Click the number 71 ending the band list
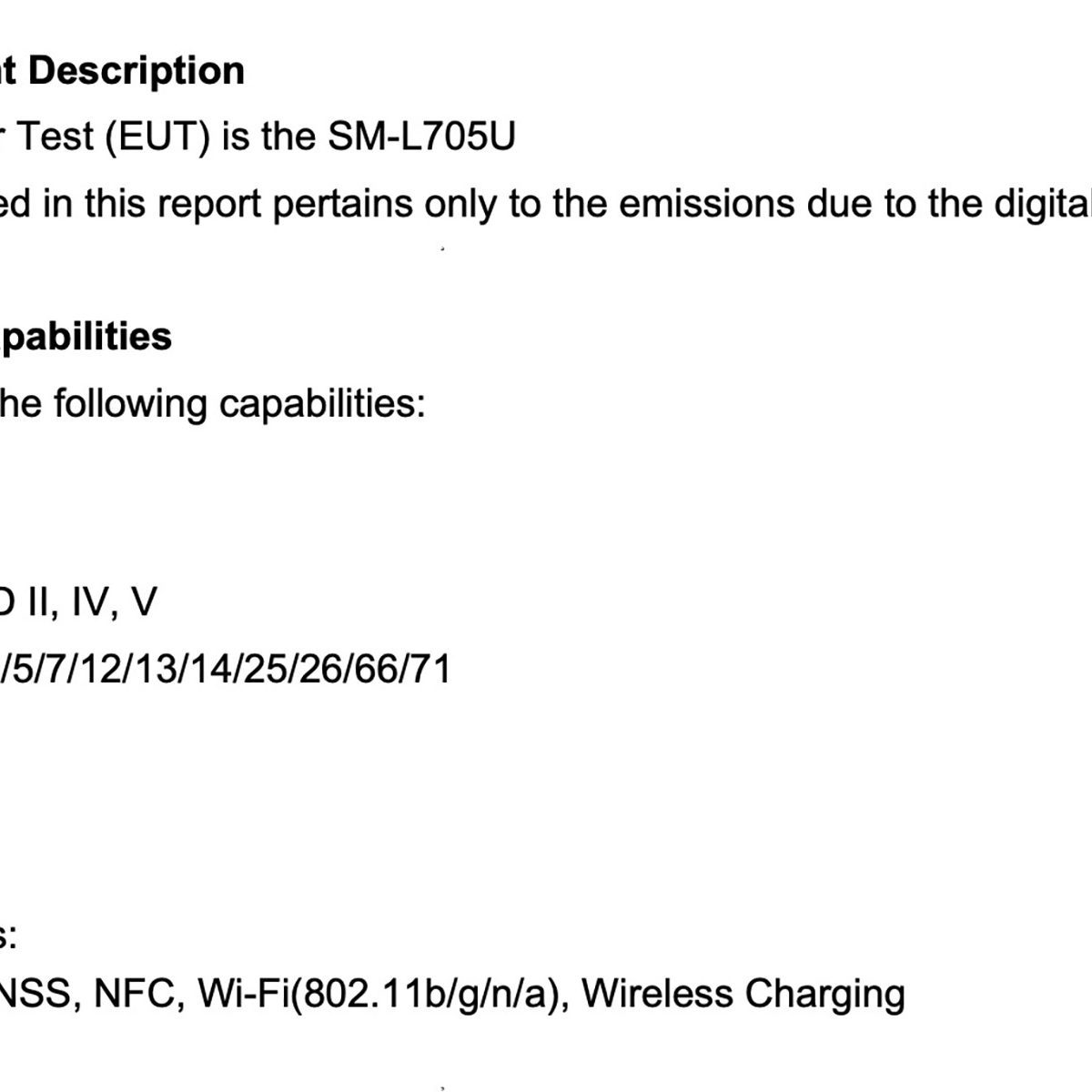 coord(430,670)
